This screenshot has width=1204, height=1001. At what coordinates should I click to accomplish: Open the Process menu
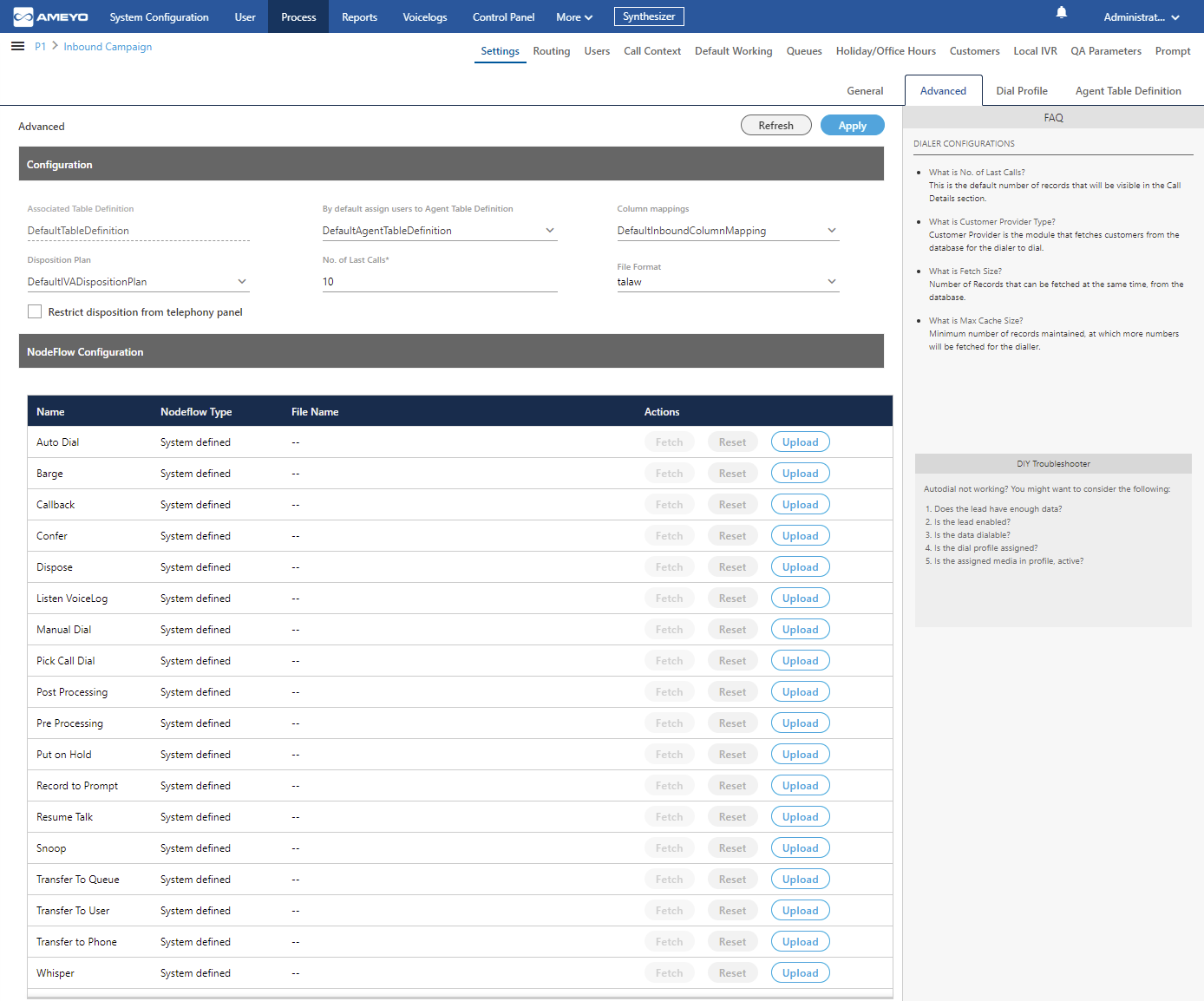(x=298, y=17)
